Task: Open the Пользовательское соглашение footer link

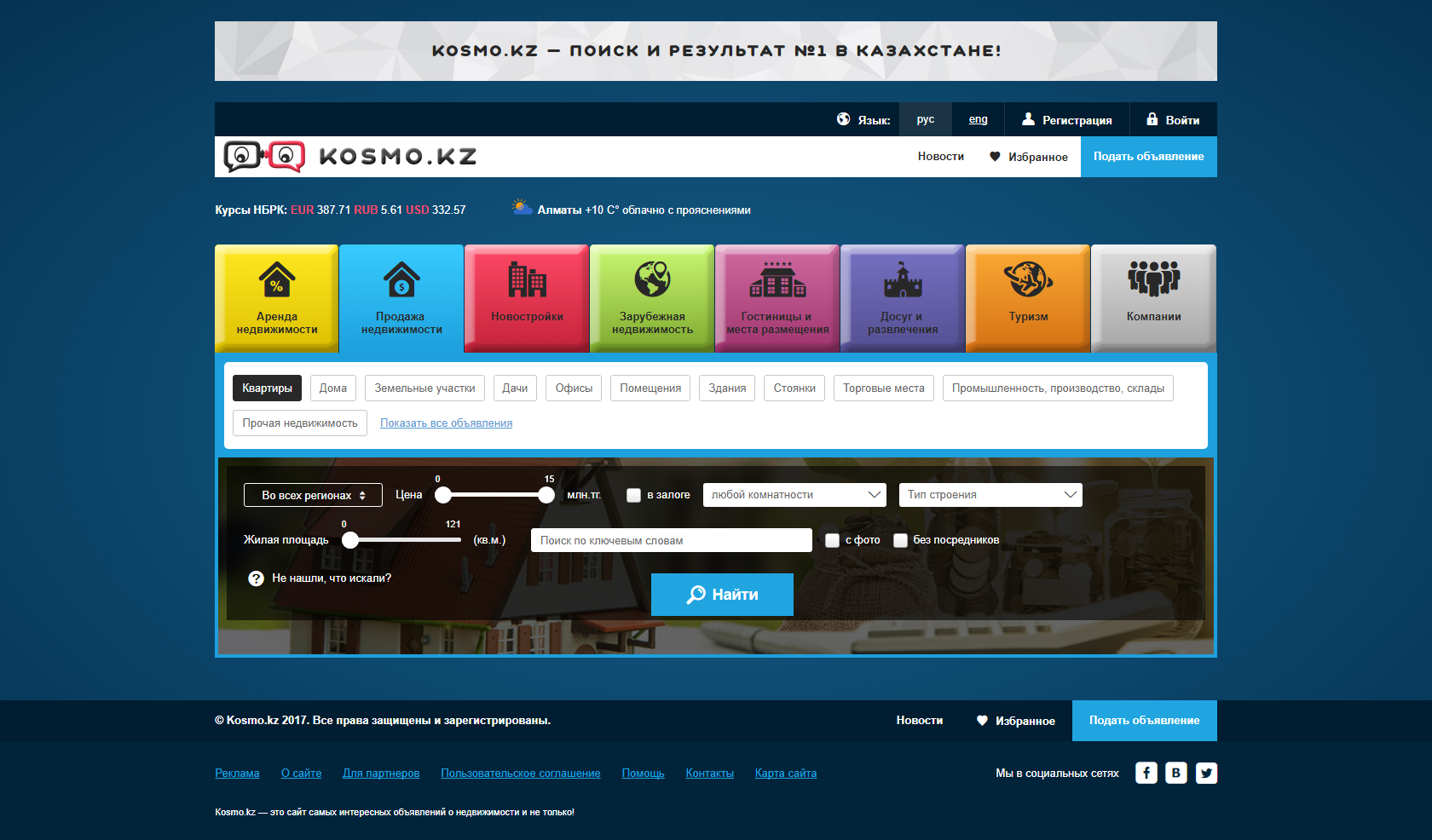Action: [x=521, y=774]
